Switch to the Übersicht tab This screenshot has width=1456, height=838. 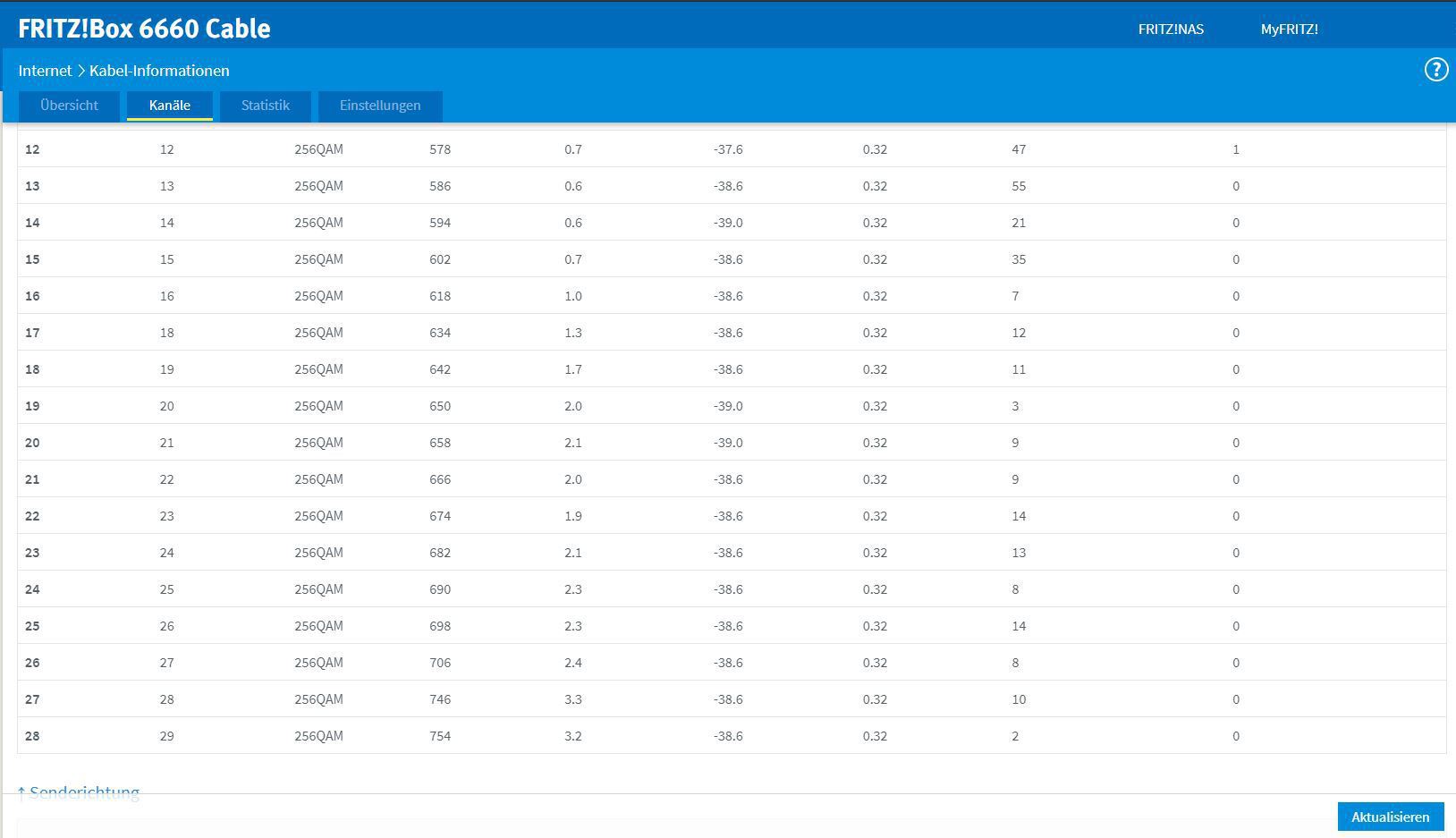(69, 106)
